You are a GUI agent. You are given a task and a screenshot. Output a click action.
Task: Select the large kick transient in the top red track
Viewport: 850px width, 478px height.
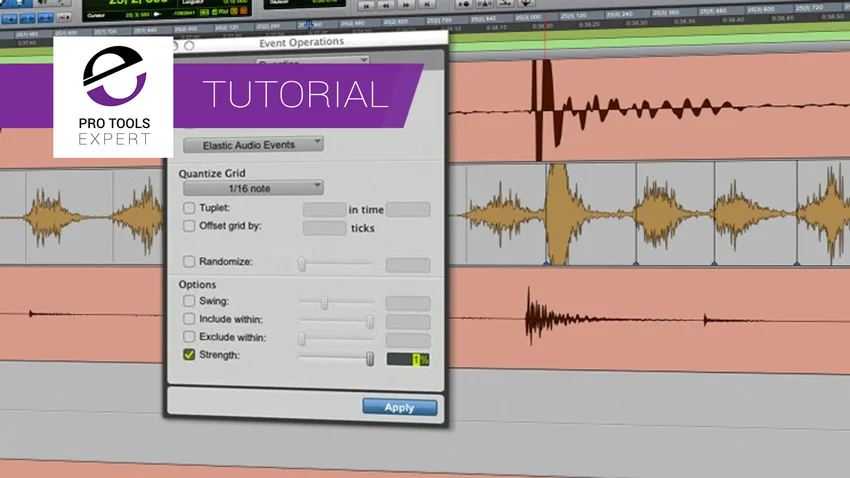545,110
